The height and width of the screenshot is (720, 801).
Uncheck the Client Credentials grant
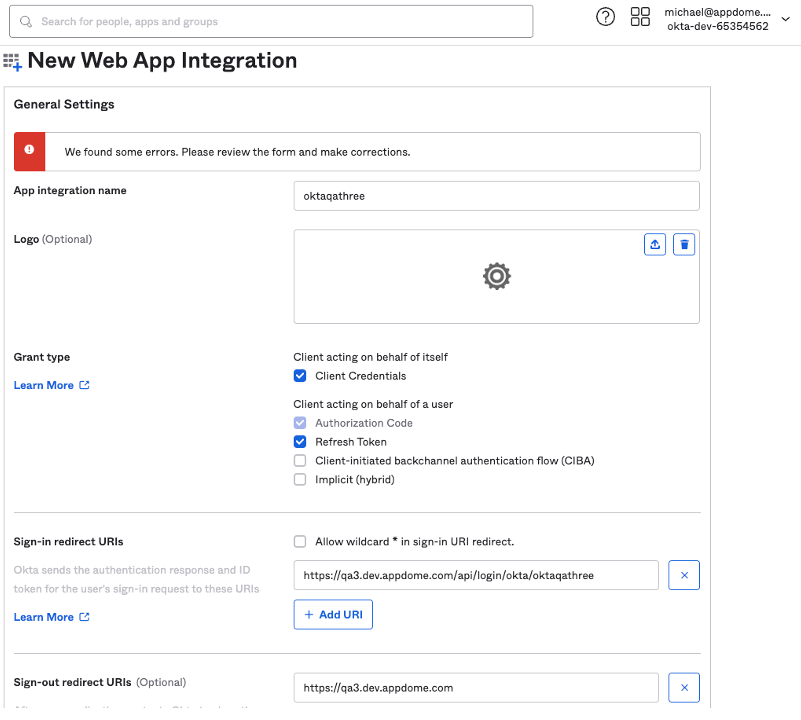pos(299,375)
